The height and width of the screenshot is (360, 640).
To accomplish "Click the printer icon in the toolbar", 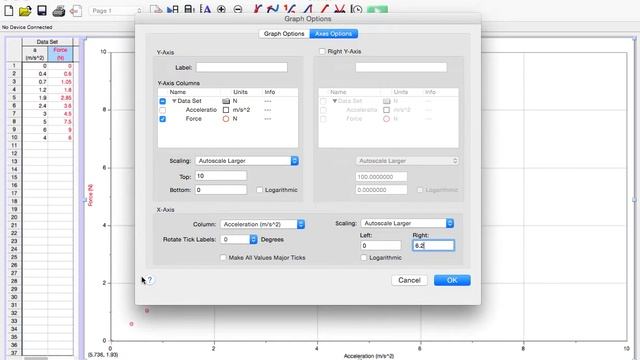I will point(58,10).
